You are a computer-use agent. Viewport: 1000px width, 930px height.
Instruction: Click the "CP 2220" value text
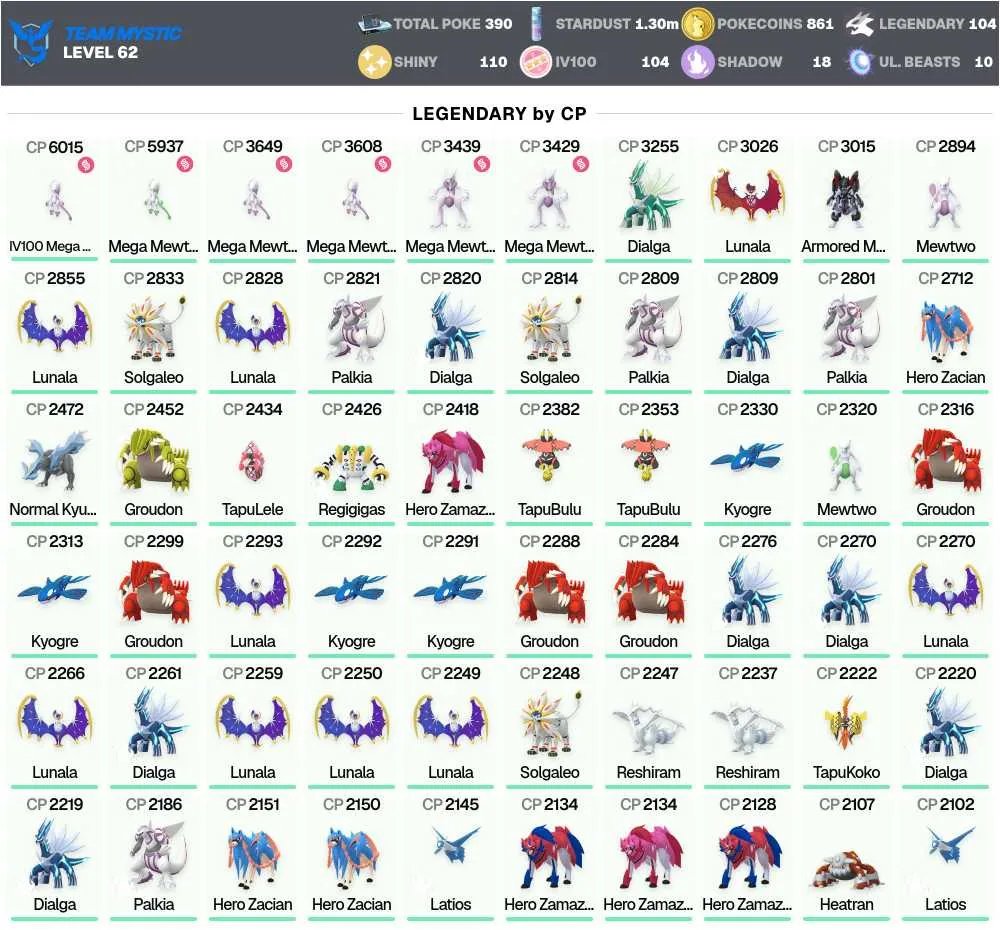(945, 673)
